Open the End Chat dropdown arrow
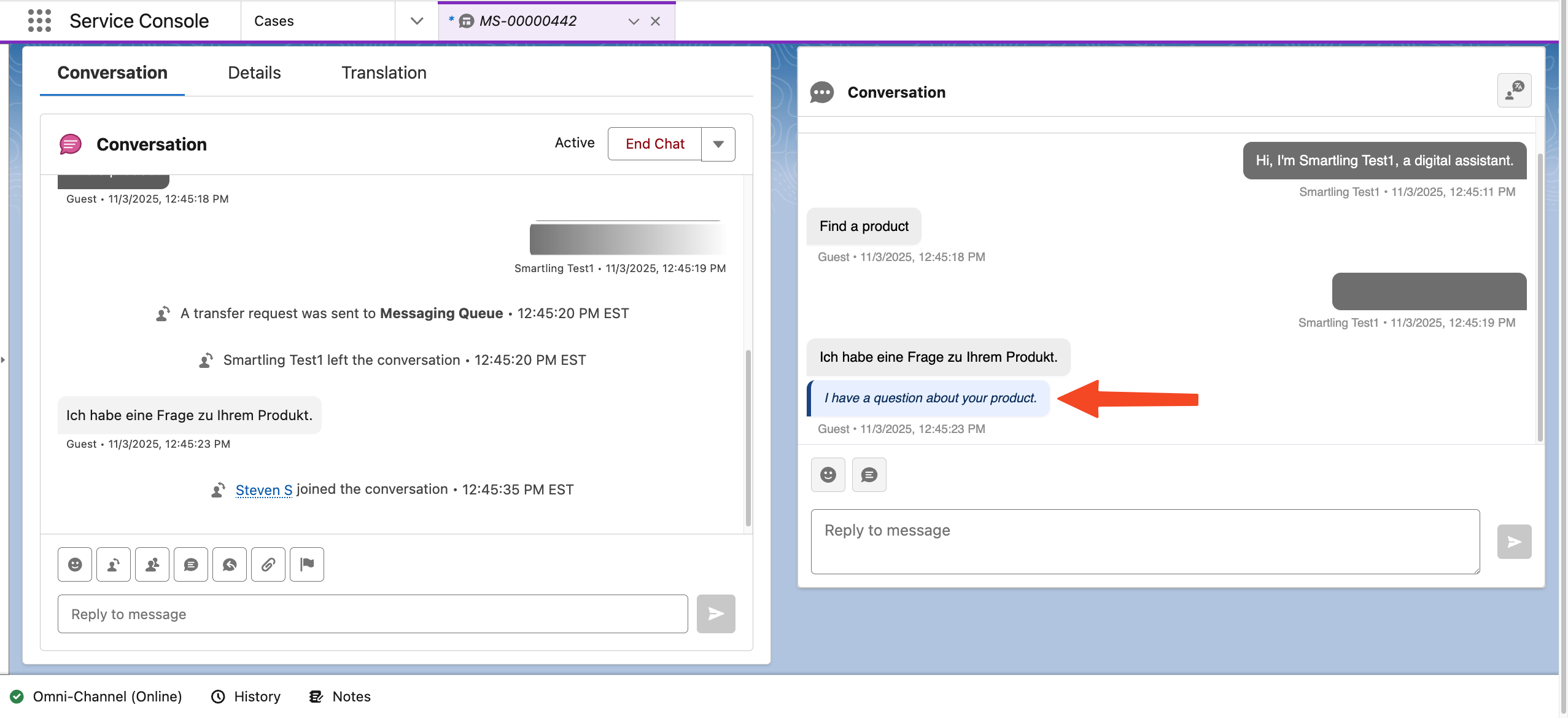This screenshot has height=718, width=1568. [717, 143]
